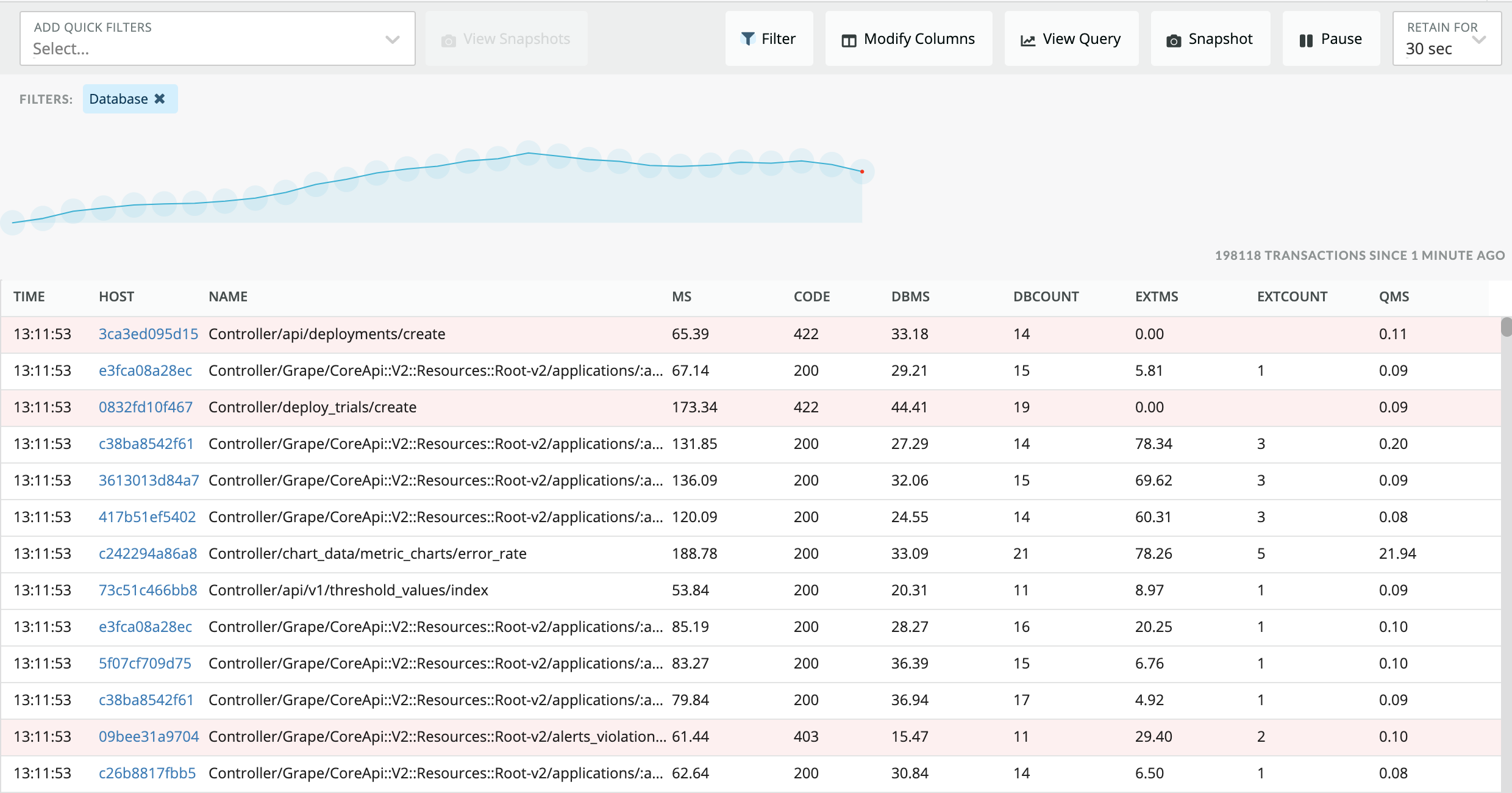This screenshot has height=793, width=1512.
Task: Remove the Database filter with its X
Action: coord(160,99)
